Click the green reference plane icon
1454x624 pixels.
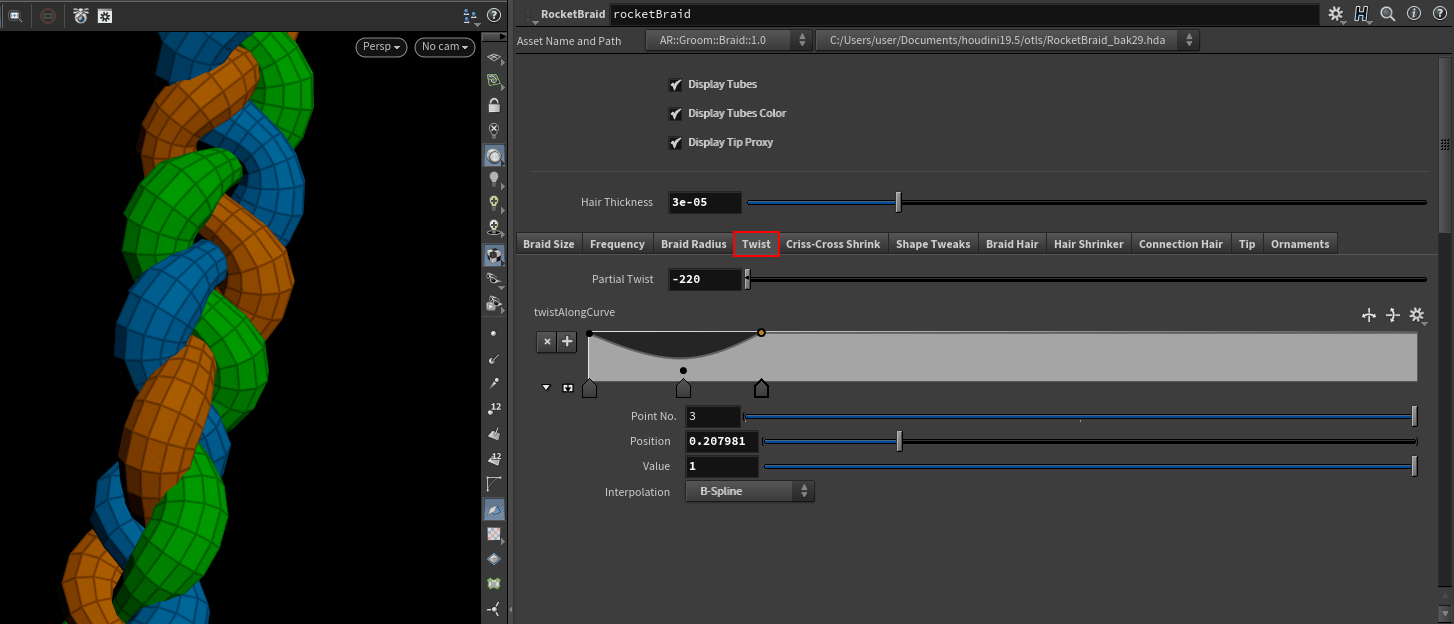click(494, 80)
